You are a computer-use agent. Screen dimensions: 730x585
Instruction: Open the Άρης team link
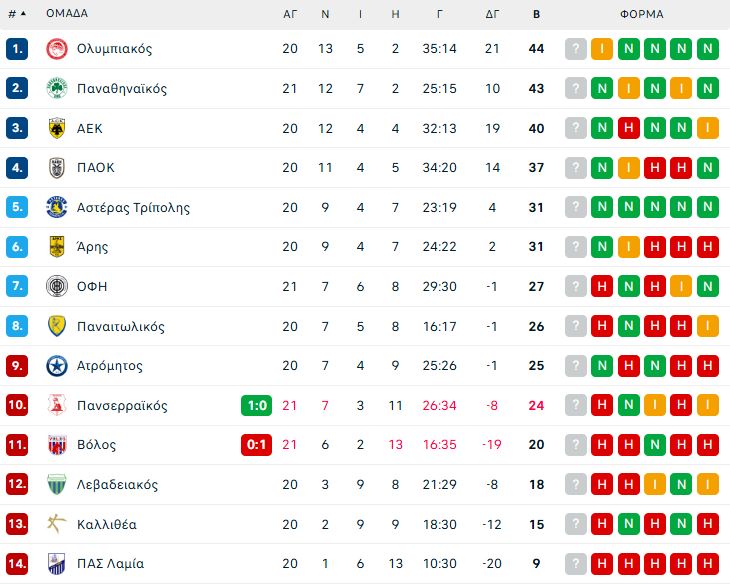92,247
